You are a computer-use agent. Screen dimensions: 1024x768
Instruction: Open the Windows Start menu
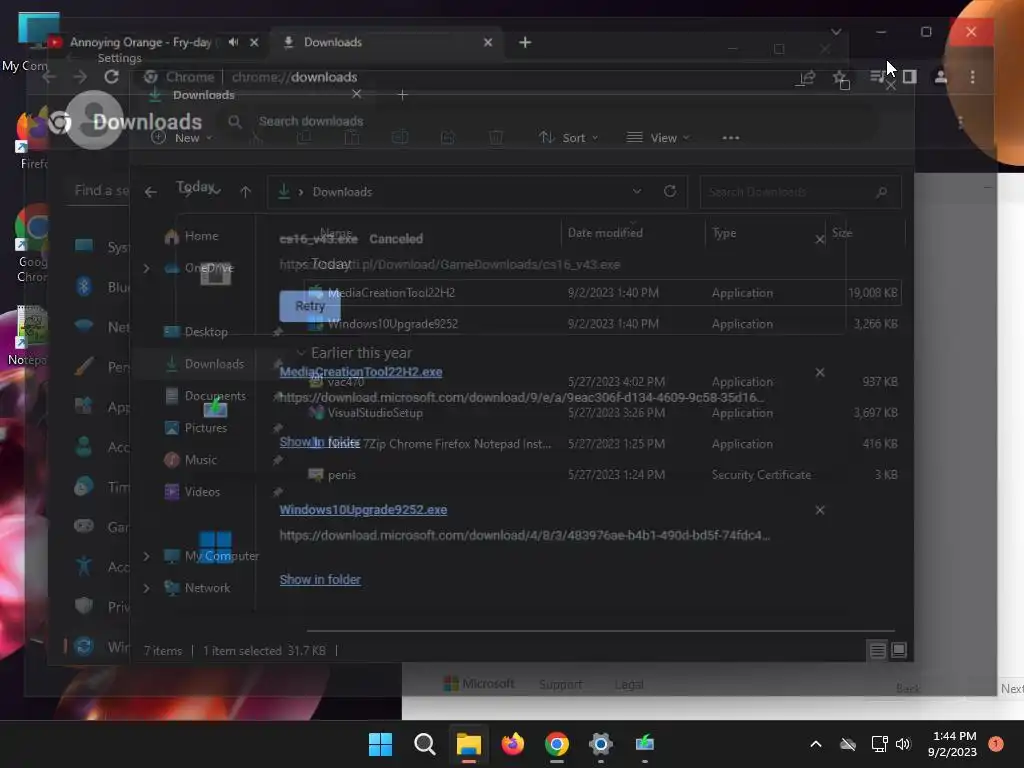tap(380, 744)
